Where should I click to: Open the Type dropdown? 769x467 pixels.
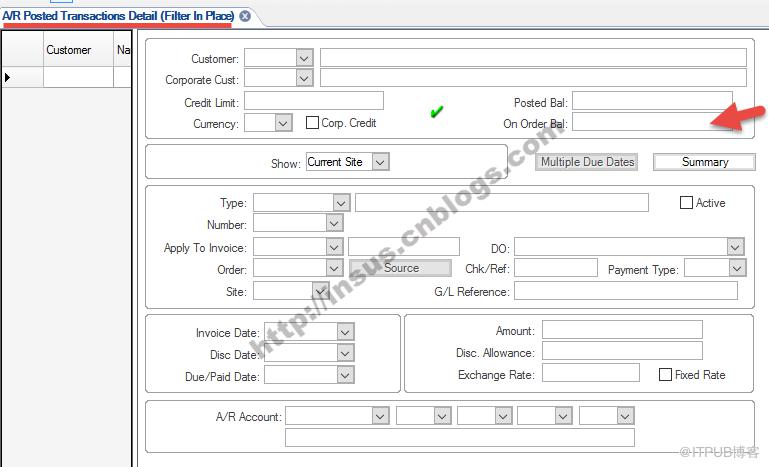pos(341,203)
